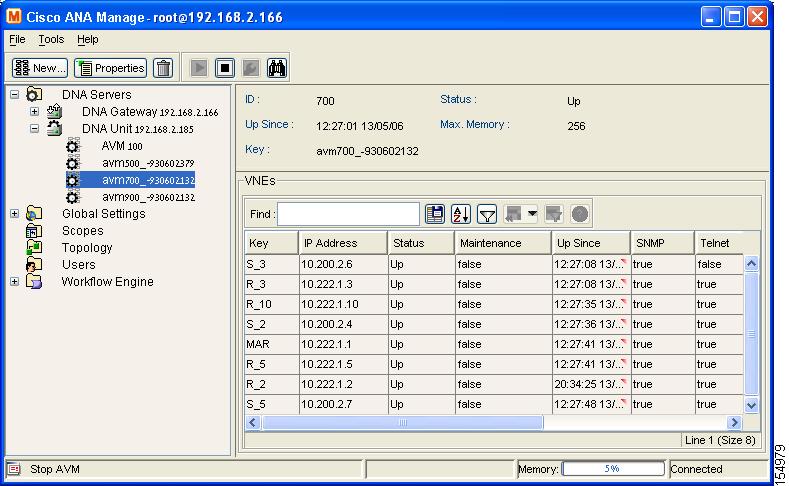
Task: Select avm900_-930602132 in the tree
Action: coord(148,197)
